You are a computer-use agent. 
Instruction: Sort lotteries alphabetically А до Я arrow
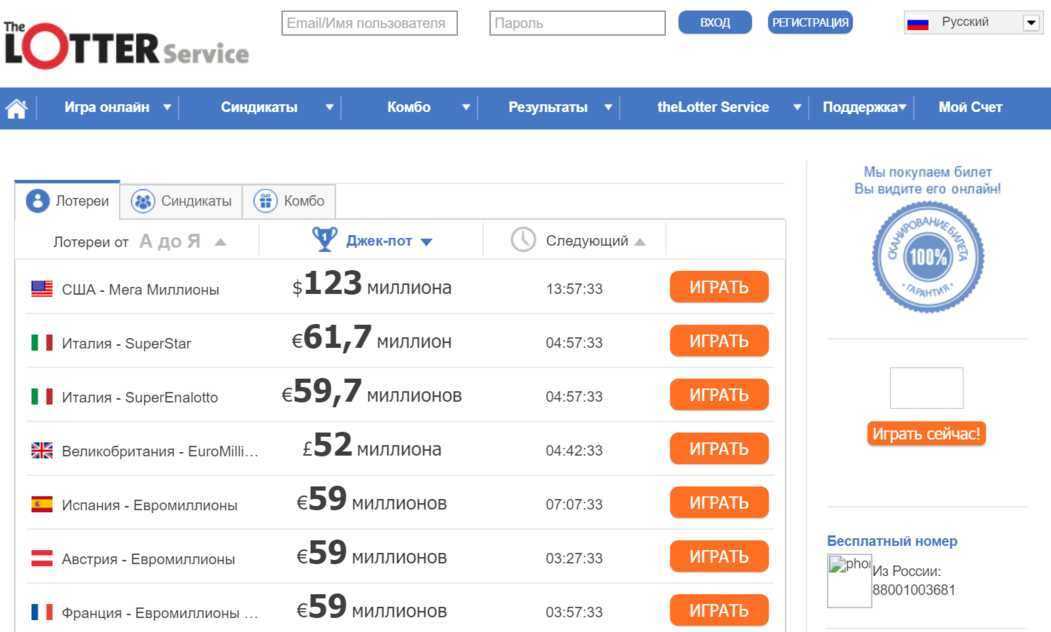pyautogui.click(x=220, y=242)
